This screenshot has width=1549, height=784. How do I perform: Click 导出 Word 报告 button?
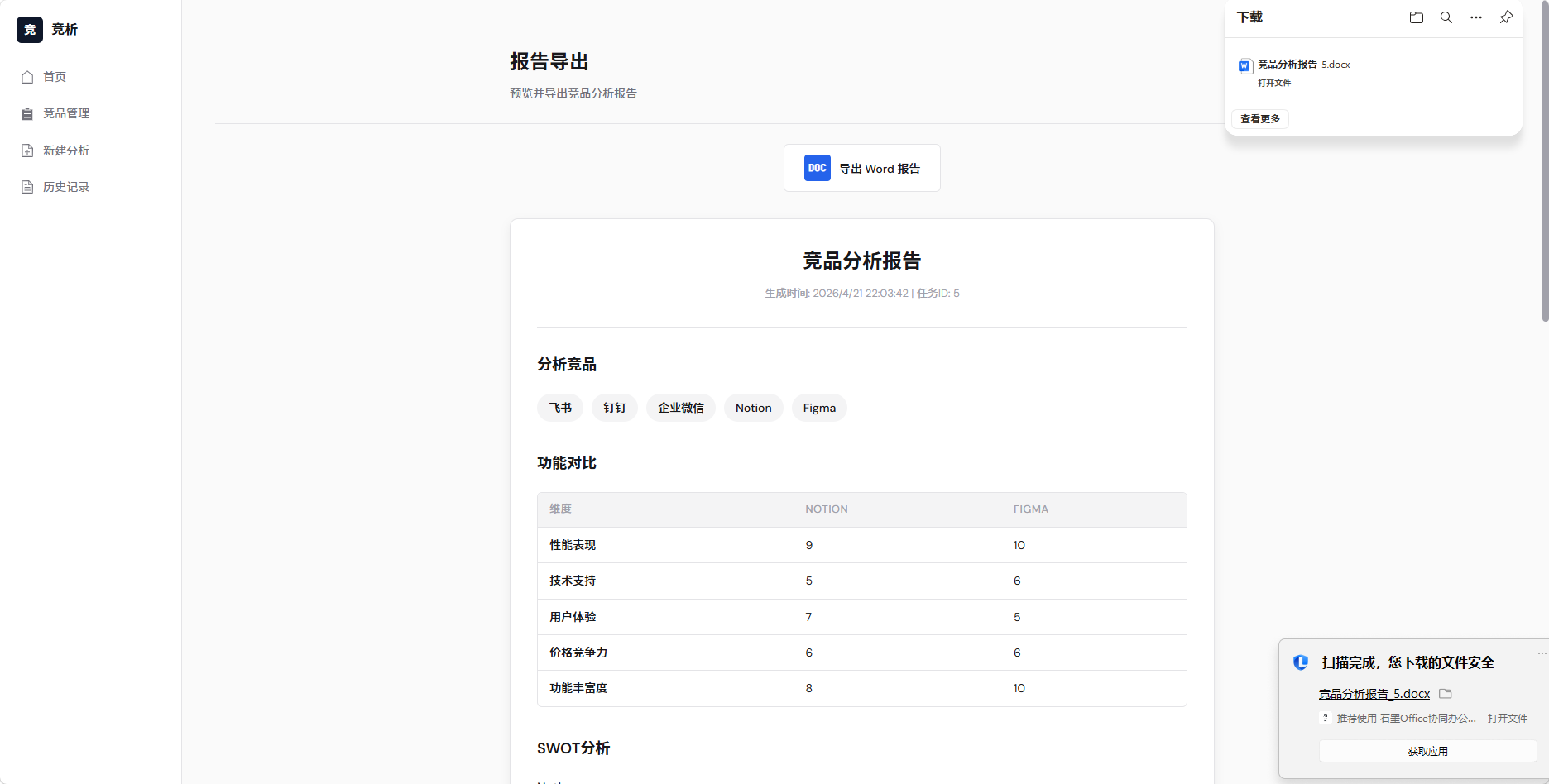(x=861, y=168)
